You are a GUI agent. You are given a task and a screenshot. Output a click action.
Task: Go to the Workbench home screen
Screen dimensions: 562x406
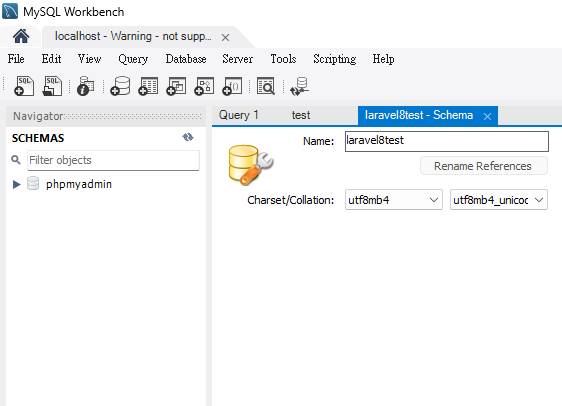click(21, 36)
